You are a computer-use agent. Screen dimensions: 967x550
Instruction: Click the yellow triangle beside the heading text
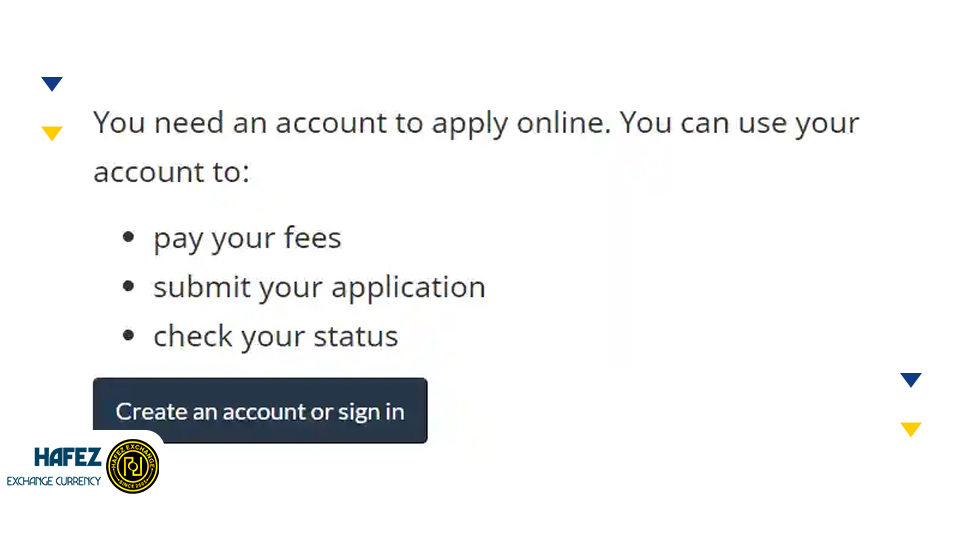tap(52, 133)
